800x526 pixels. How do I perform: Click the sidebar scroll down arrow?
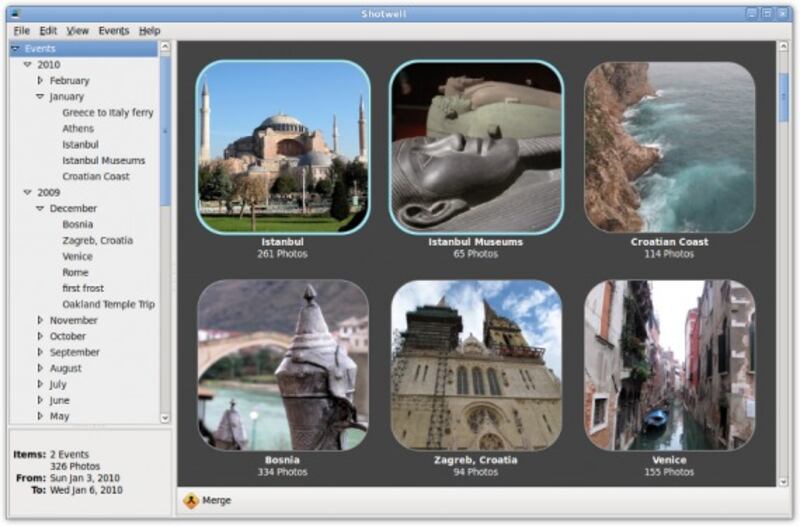click(165, 418)
